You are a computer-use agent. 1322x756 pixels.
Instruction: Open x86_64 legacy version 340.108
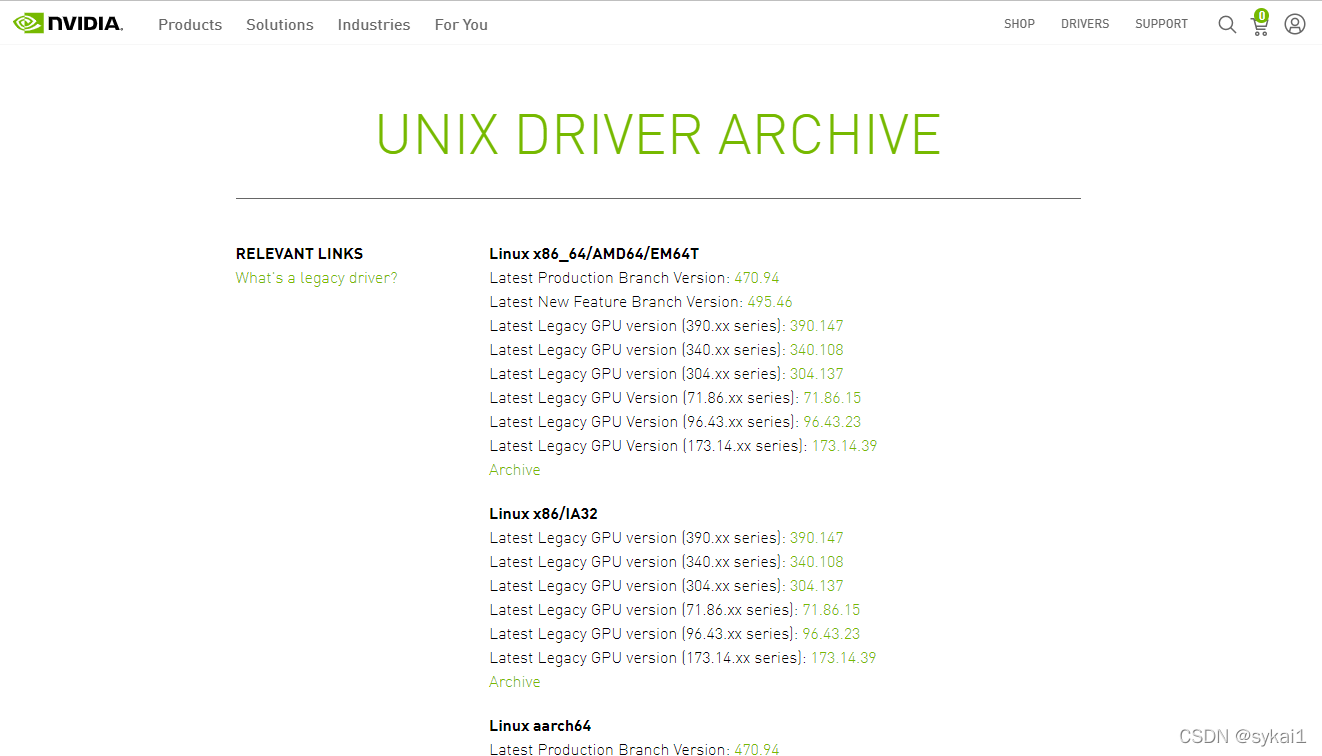pyautogui.click(x=817, y=350)
